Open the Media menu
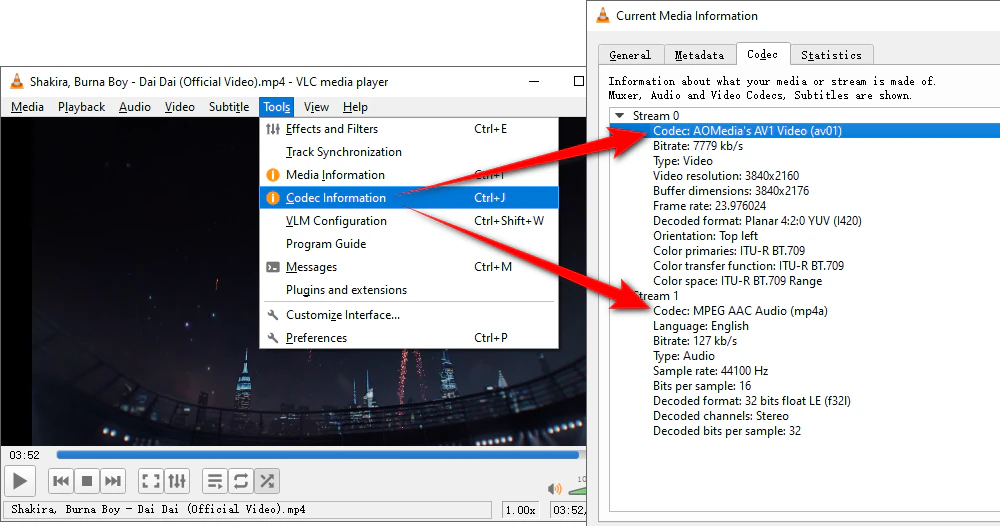The width and height of the screenshot is (1000, 526). pyautogui.click(x=27, y=107)
